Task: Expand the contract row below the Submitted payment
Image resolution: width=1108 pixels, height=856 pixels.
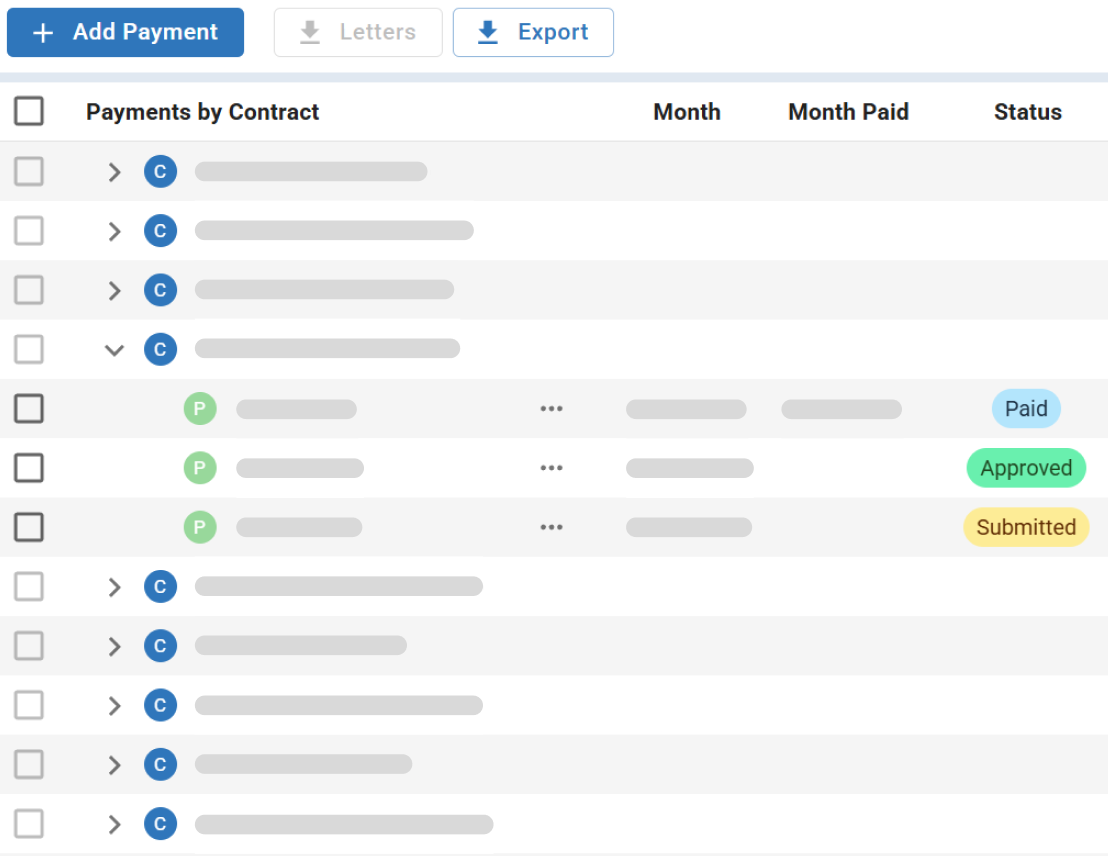Action: (114, 586)
